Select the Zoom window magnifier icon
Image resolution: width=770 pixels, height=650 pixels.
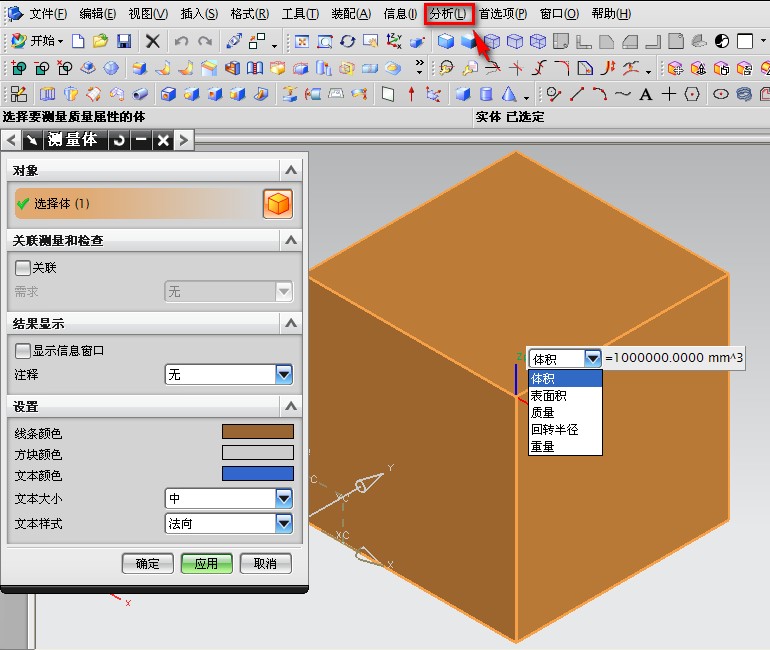[325, 42]
